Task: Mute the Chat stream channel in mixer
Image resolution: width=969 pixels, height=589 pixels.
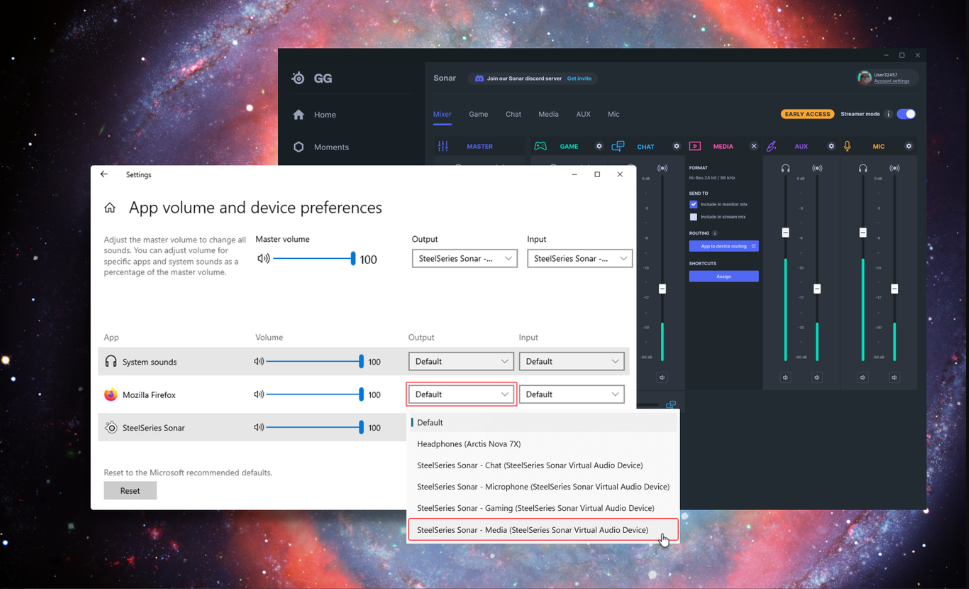Action: click(x=662, y=378)
